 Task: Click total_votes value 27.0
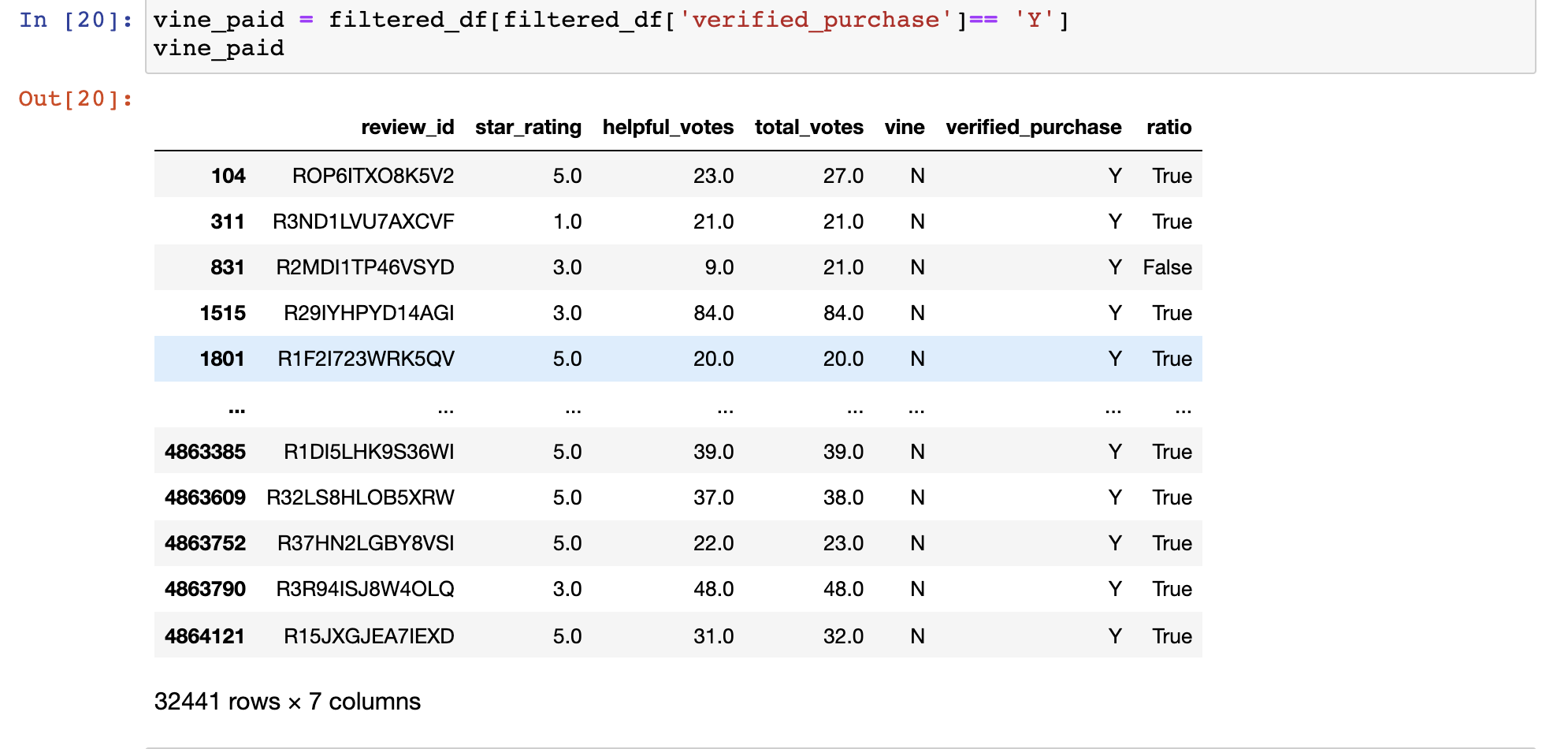tap(844, 176)
